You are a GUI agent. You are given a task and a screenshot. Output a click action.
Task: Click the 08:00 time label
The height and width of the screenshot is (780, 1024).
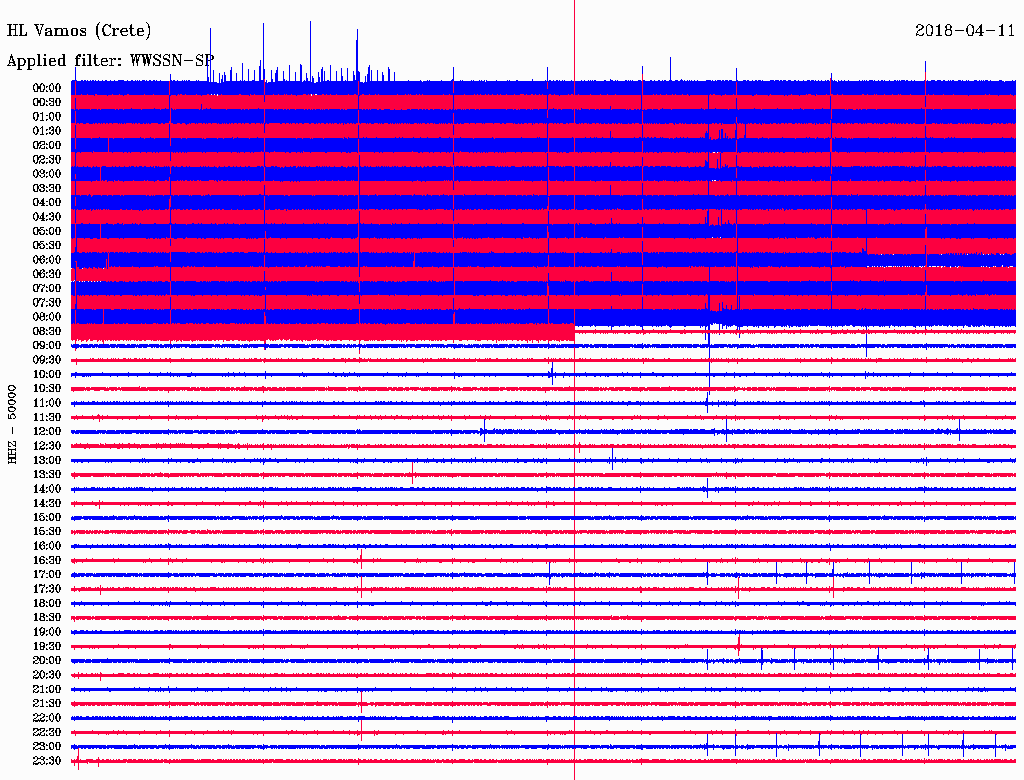pos(47,317)
